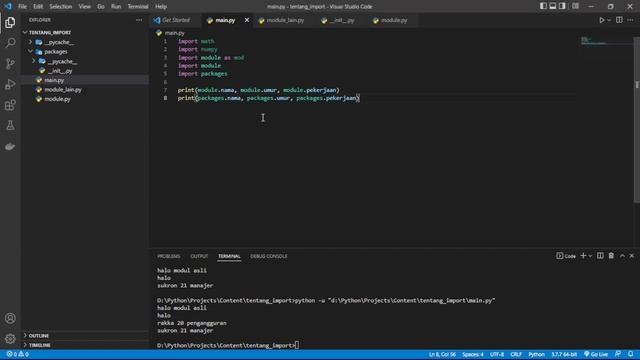Image resolution: width=640 pixels, height=360 pixels.
Task: Close the terminal panel
Action: tap(632, 256)
